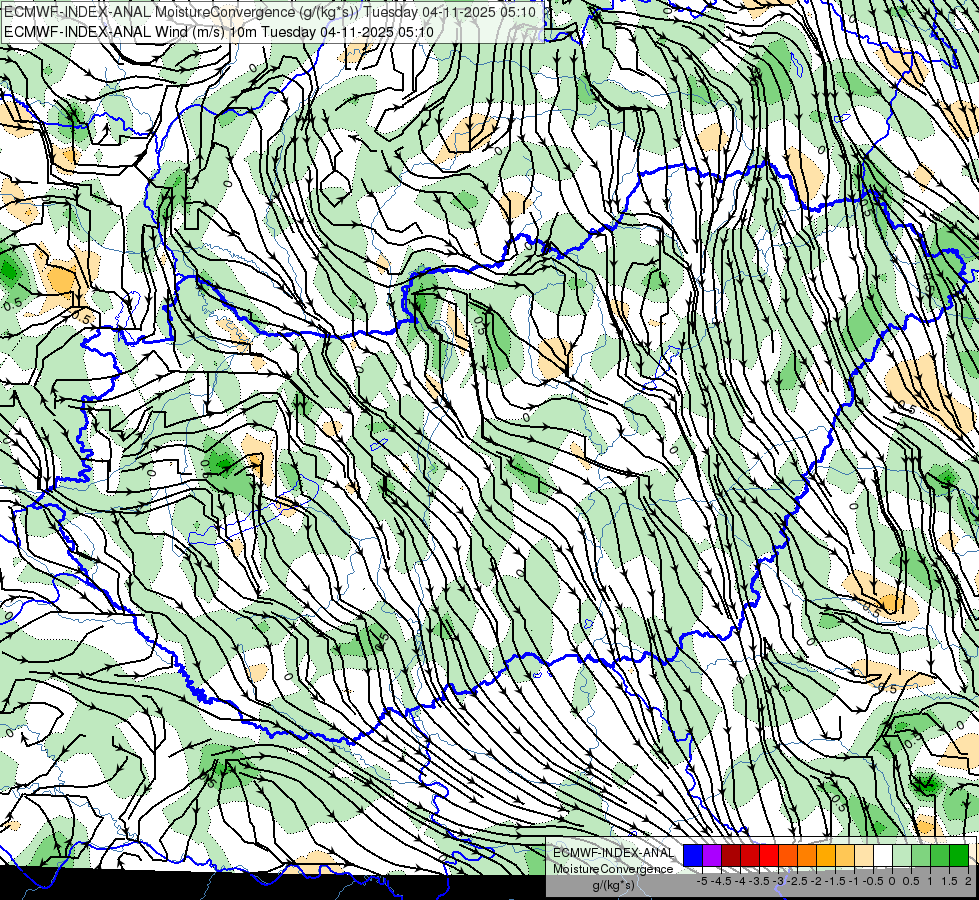
Task: Click the -5 tick value in legend
Action: click(702, 881)
